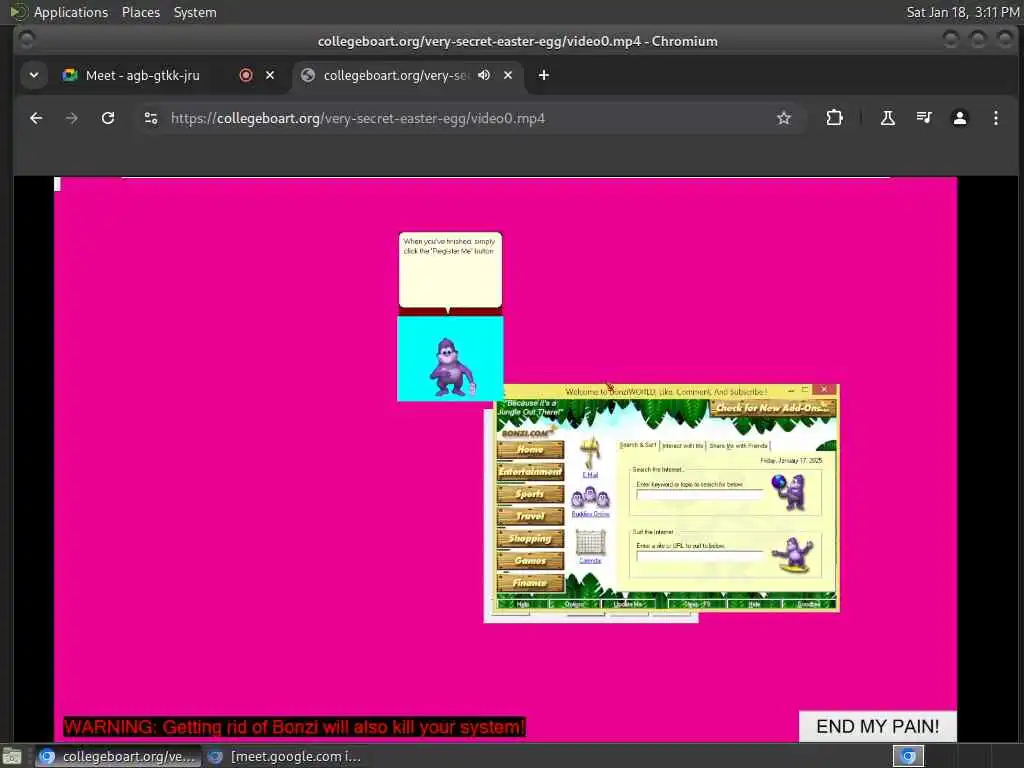The height and width of the screenshot is (768, 1024).
Task: Click the Home wooden button in BonziWORLD
Action: pos(530,449)
